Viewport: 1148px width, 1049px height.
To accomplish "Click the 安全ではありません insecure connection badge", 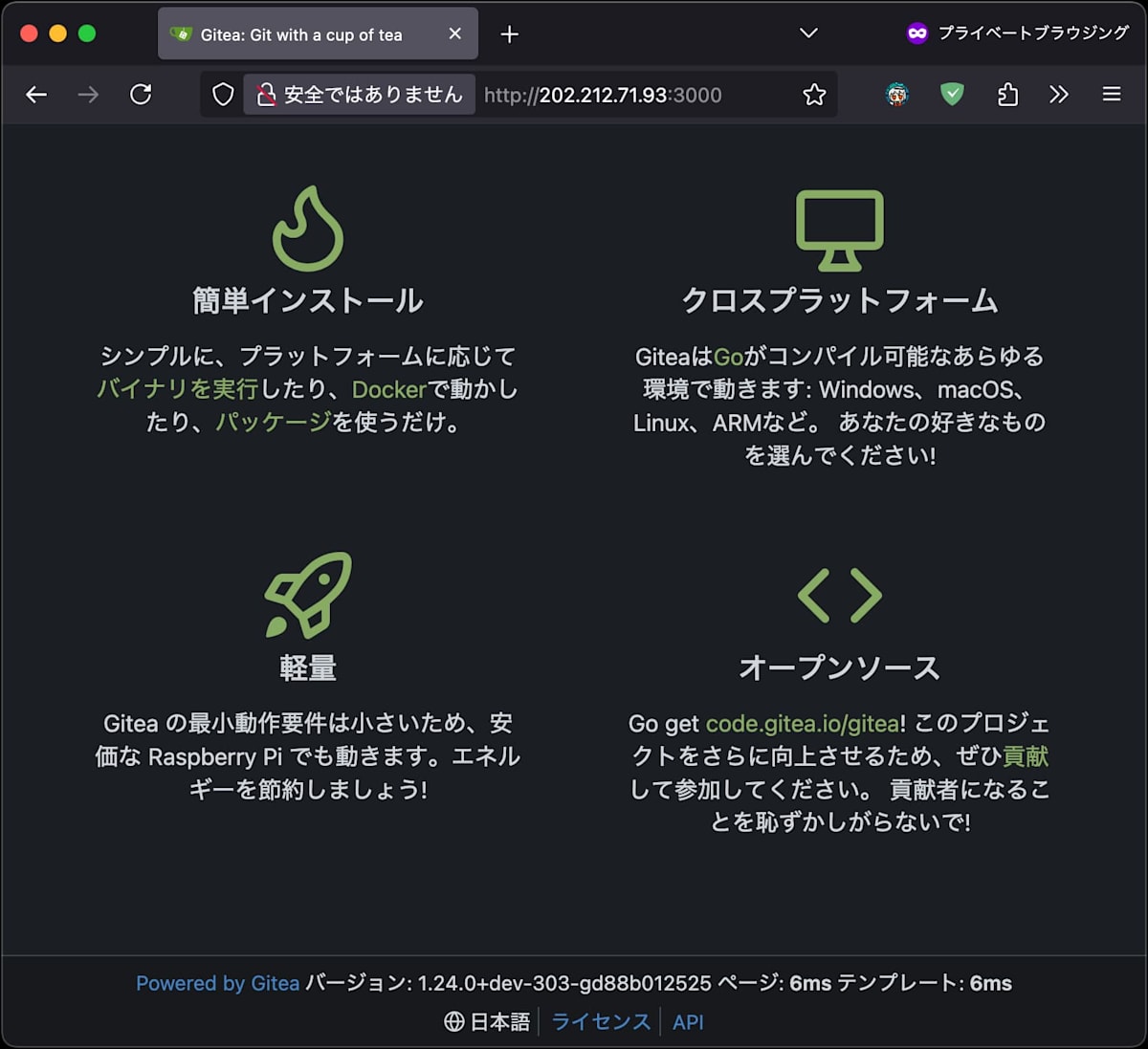I will pos(360,95).
